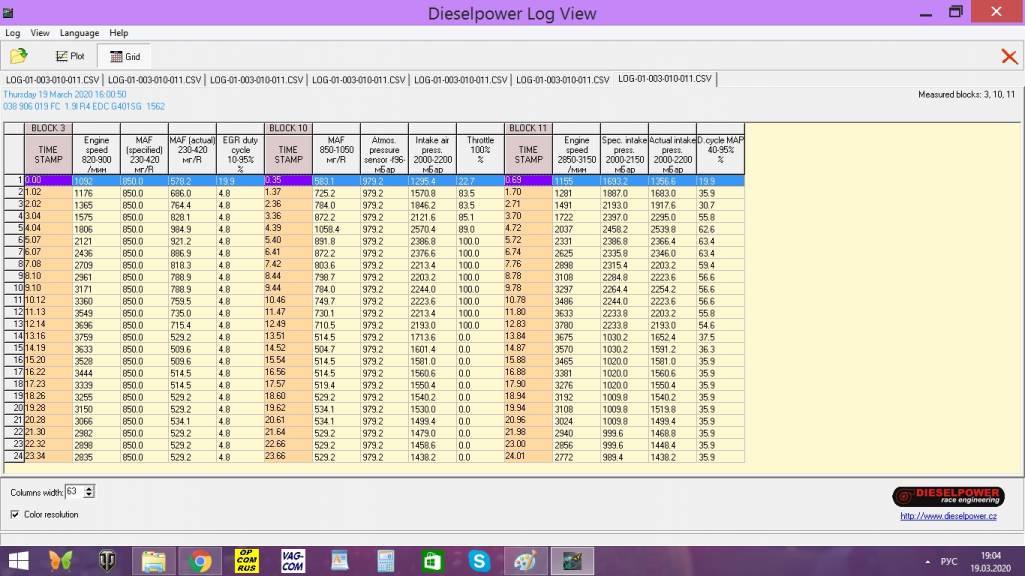This screenshot has width=1025, height=576.
Task: Open a log file with folder icon
Action: point(18,57)
